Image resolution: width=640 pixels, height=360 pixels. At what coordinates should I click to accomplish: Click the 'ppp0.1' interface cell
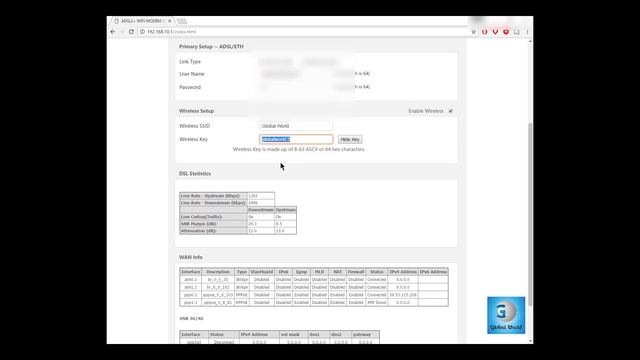tap(191, 295)
